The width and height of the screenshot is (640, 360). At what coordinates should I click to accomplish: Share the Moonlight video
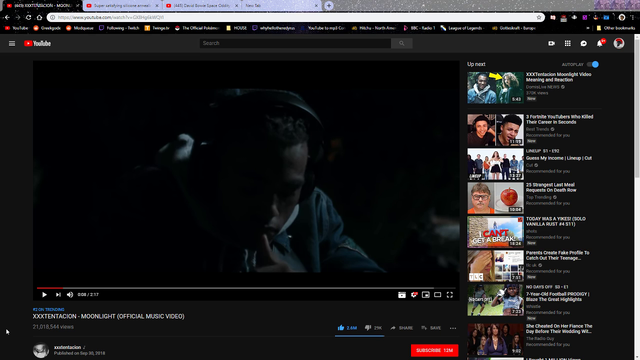(x=402, y=328)
